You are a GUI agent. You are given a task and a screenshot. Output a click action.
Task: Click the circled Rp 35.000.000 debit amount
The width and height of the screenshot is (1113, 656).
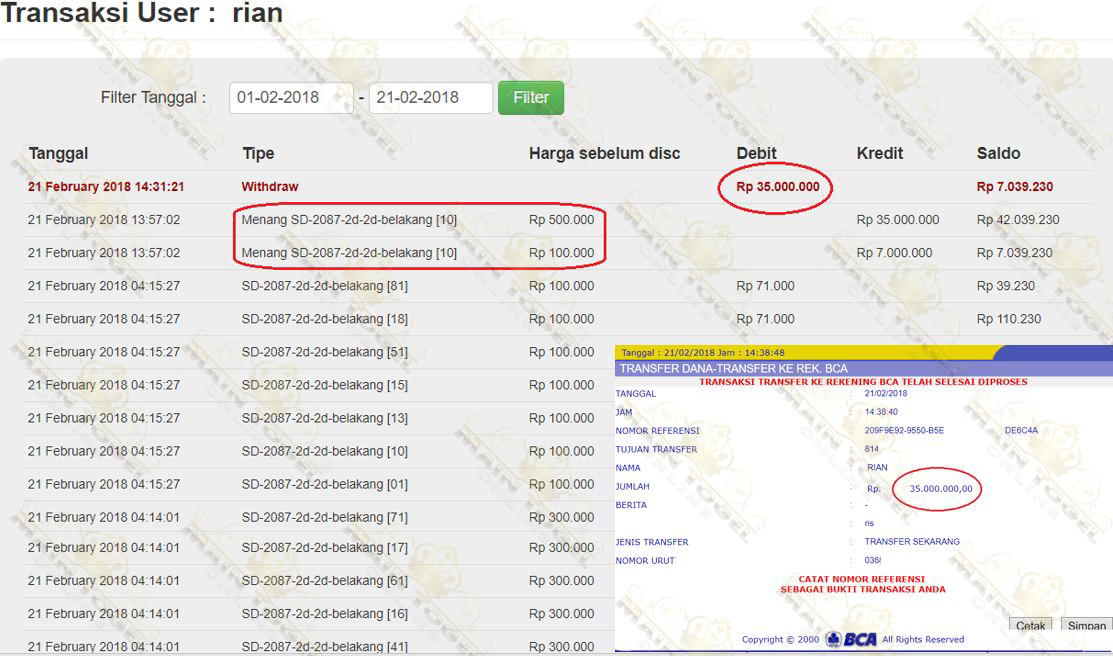[x=778, y=187]
